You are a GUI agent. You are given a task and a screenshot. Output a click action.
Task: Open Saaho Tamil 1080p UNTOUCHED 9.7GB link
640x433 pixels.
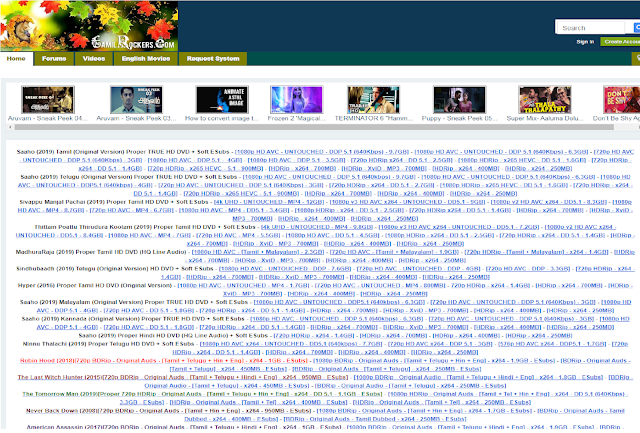point(322,152)
